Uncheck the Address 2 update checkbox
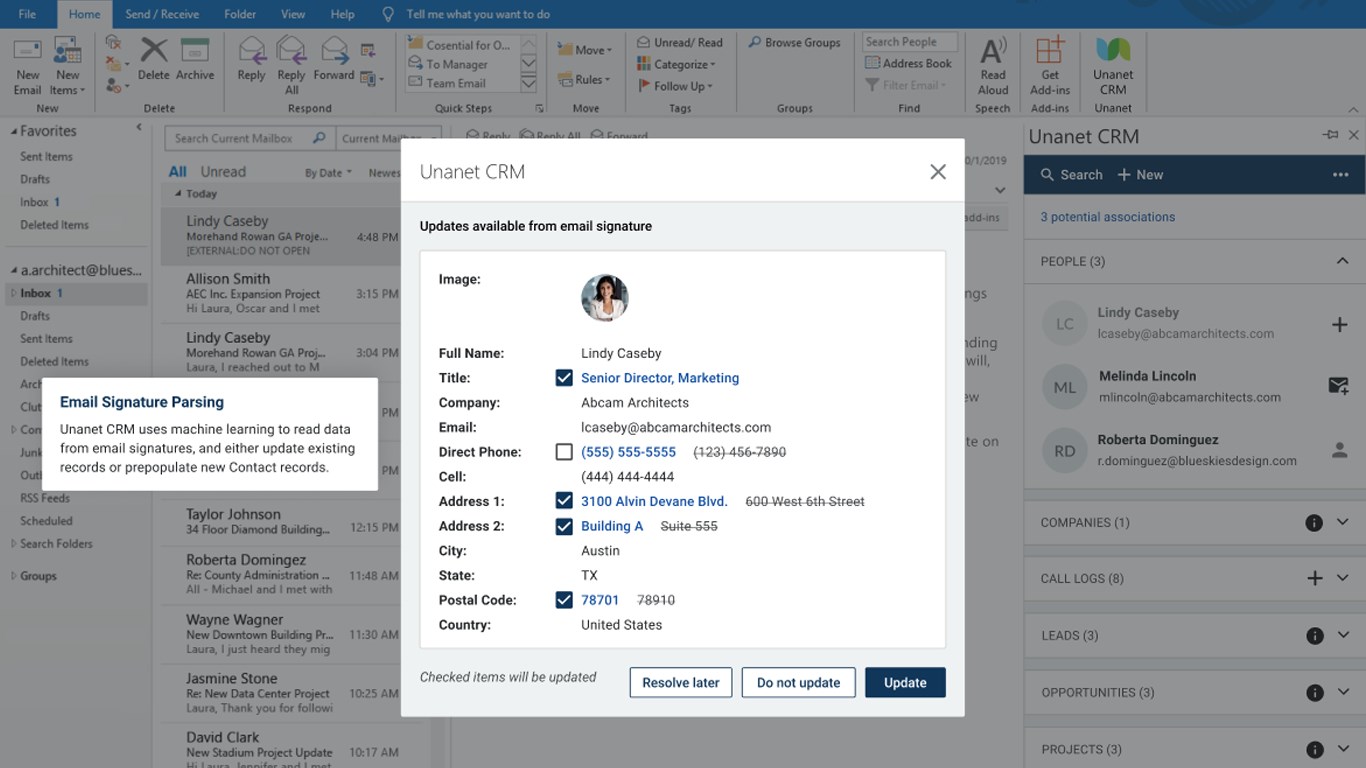Image resolution: width=1366 pixels, height=768 pixels. coord(564,526)
